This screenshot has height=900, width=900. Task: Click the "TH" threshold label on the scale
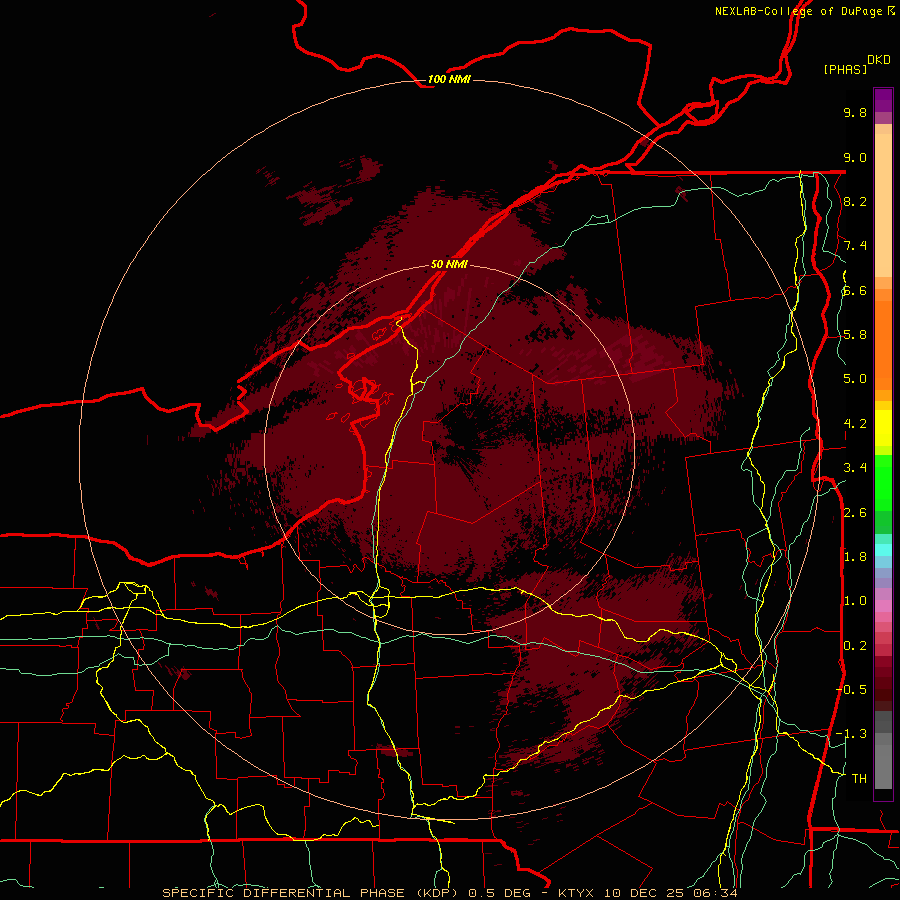859,779
